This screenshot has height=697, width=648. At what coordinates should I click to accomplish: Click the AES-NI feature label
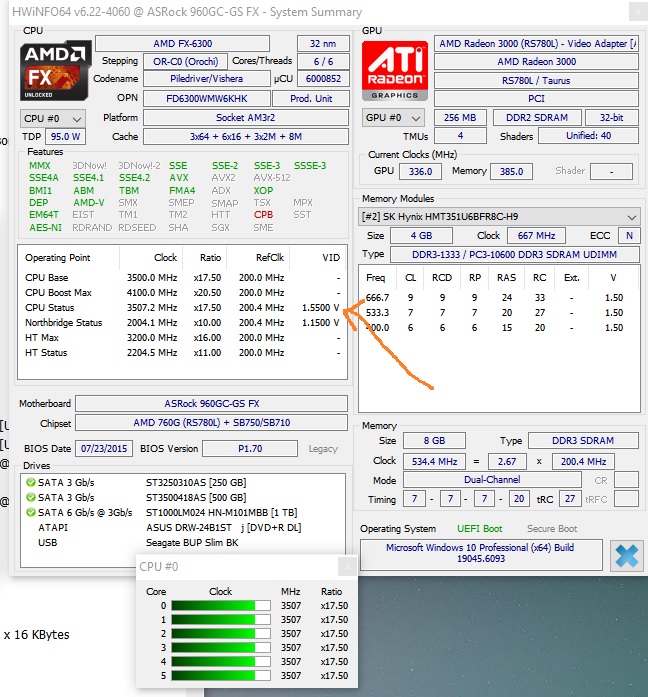point(45,228)
